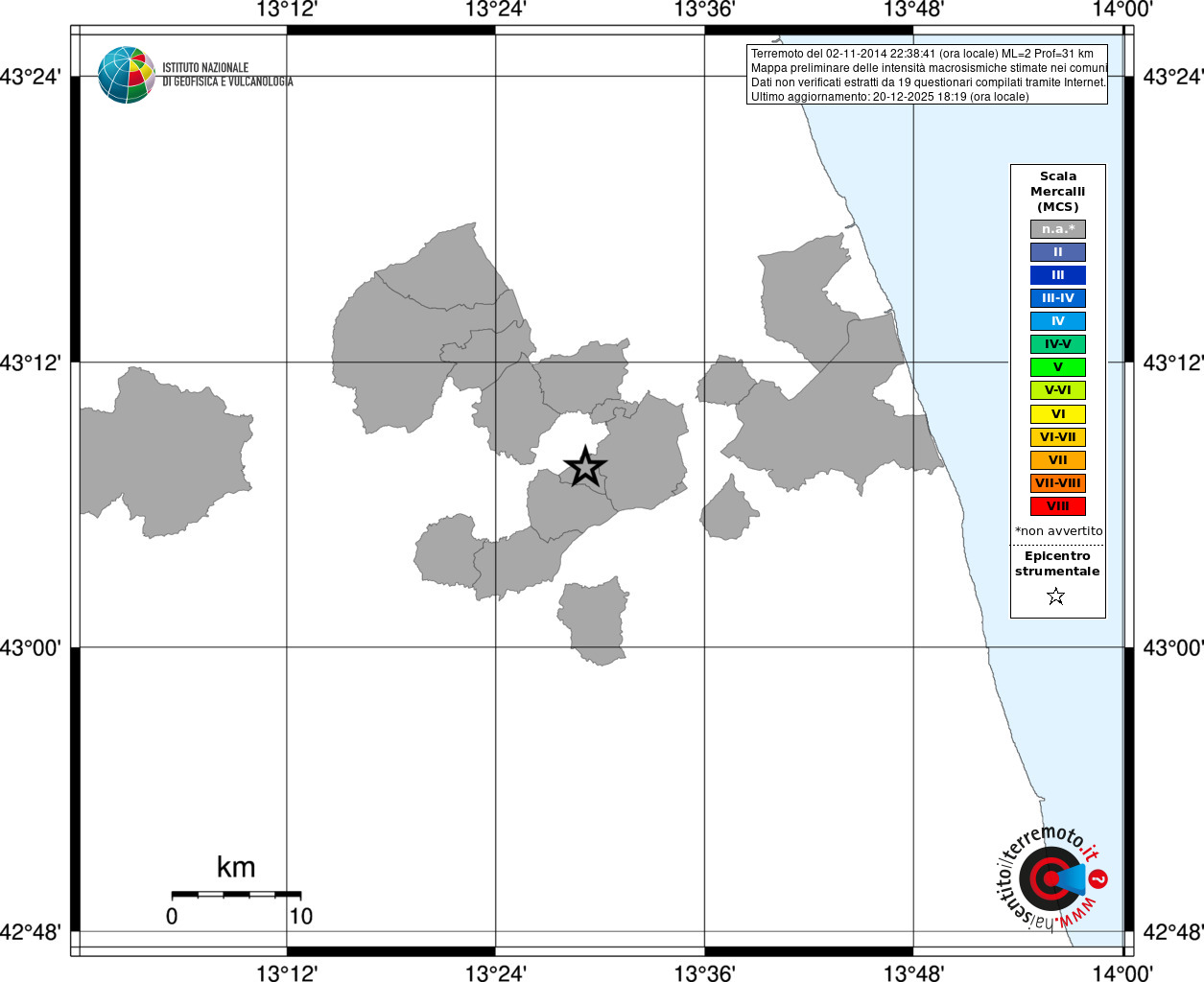Click the Istituto Nazionale di Geofisica text
Viewport: 1204px width, 982px height.
[x=227, y=75]
